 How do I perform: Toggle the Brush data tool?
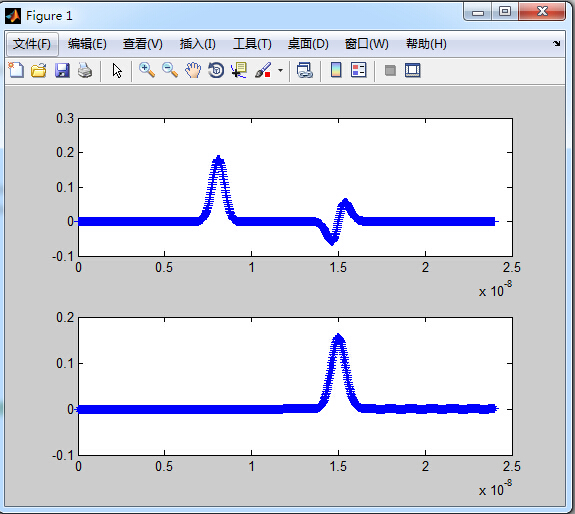click(x=263, y=70)
